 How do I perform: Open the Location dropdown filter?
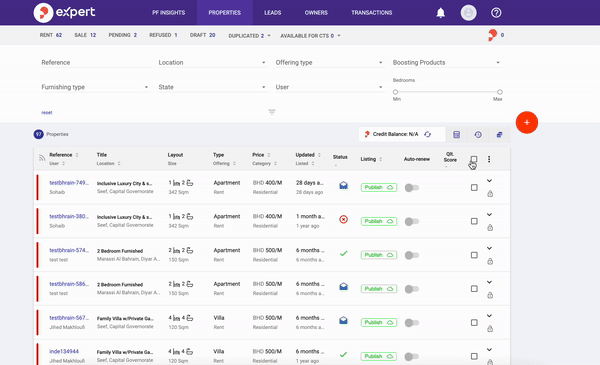pyautogui.click(x=212, y=62)
